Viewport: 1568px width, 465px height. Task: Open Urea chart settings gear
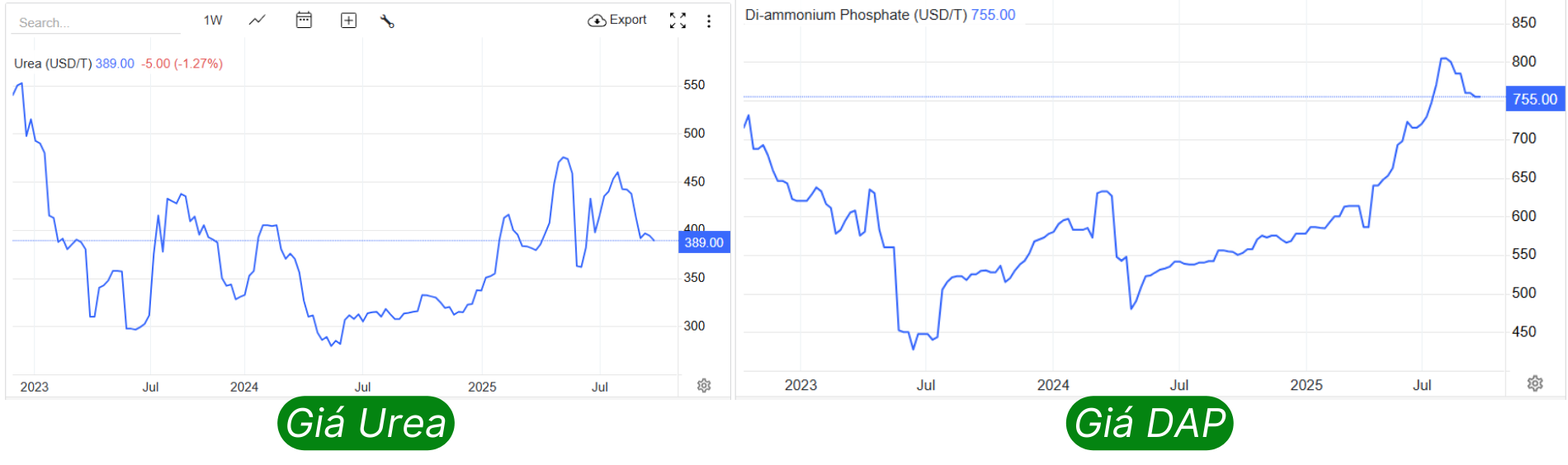(x=704, y=385)
